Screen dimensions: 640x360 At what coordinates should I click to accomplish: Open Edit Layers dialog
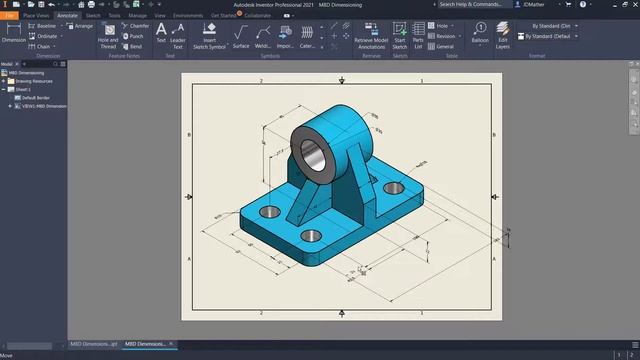tap(502, 36)
